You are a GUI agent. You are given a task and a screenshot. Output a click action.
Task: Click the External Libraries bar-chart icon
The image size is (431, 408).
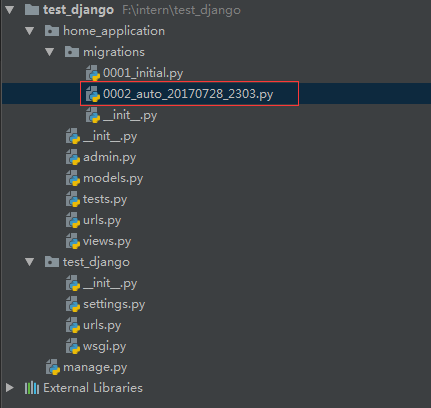(x=32, y=388)
